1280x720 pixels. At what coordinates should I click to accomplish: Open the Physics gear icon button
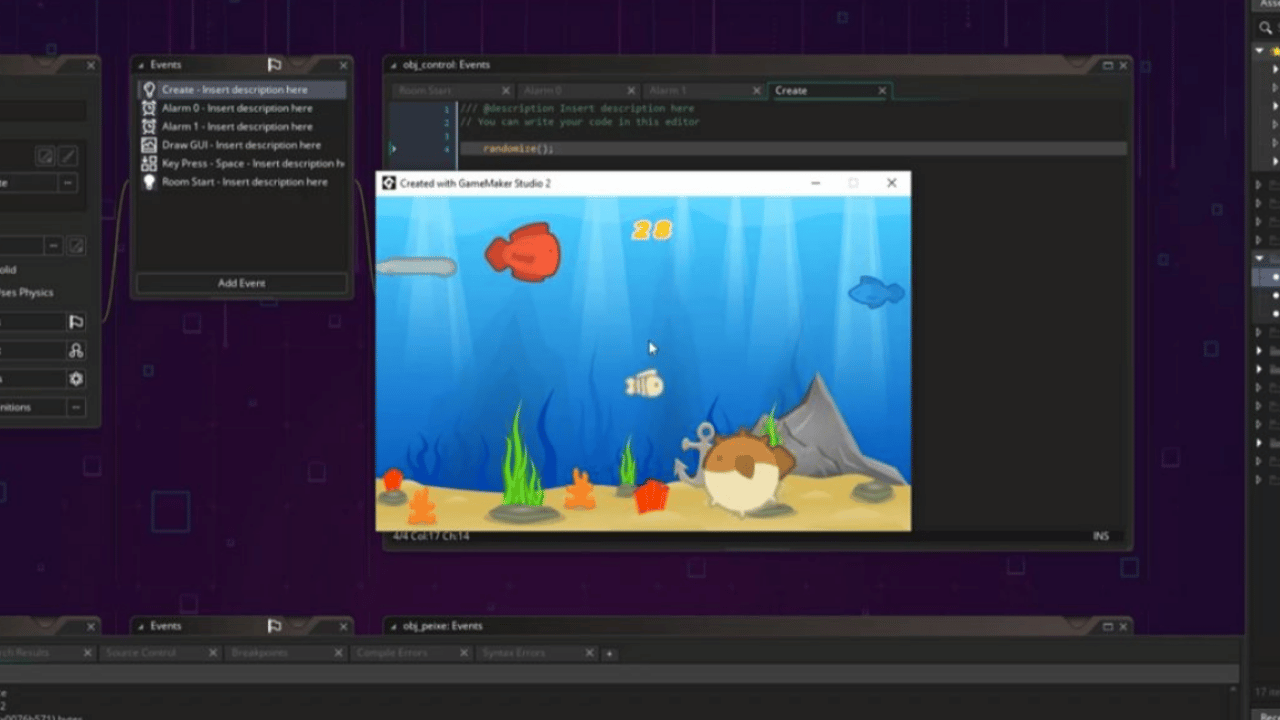coord(76,379)
